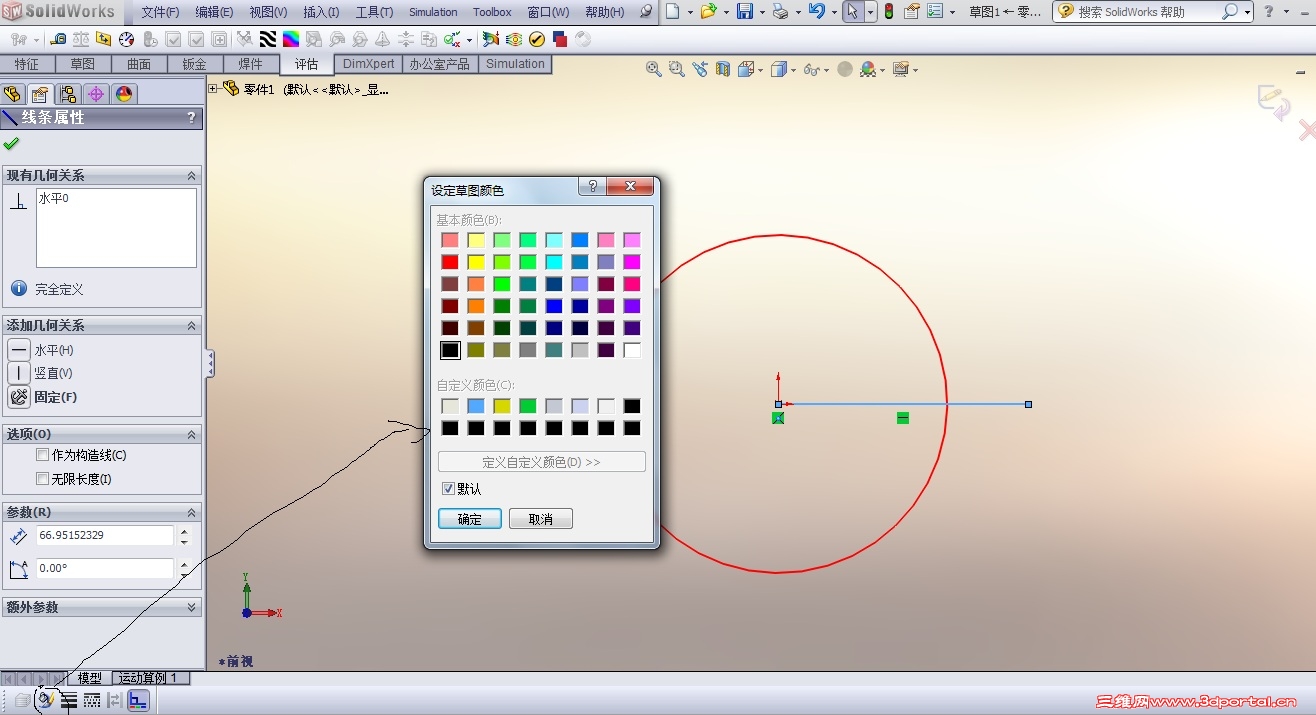Image resolution: width=1316 pixels, height=715 pixels.
Task: Click the Print icon
Action: 780,12
